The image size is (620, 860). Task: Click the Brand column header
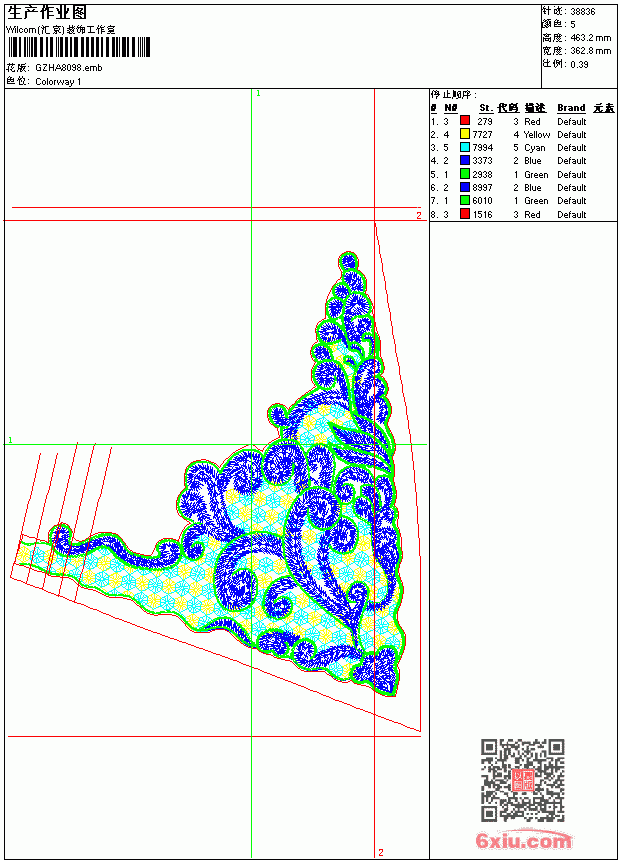[571, 108]
